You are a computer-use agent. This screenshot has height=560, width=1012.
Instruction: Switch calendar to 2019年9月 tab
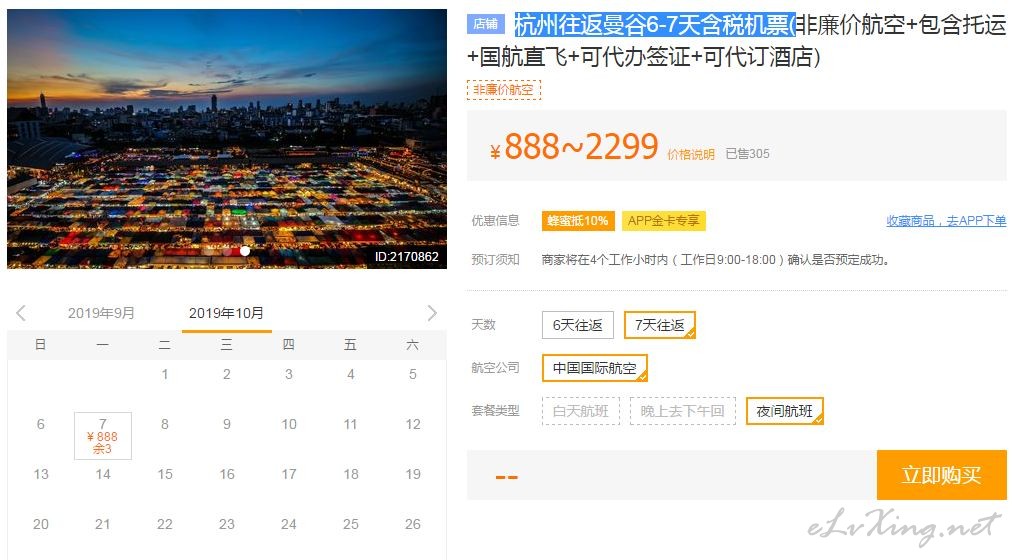point(101,313)
